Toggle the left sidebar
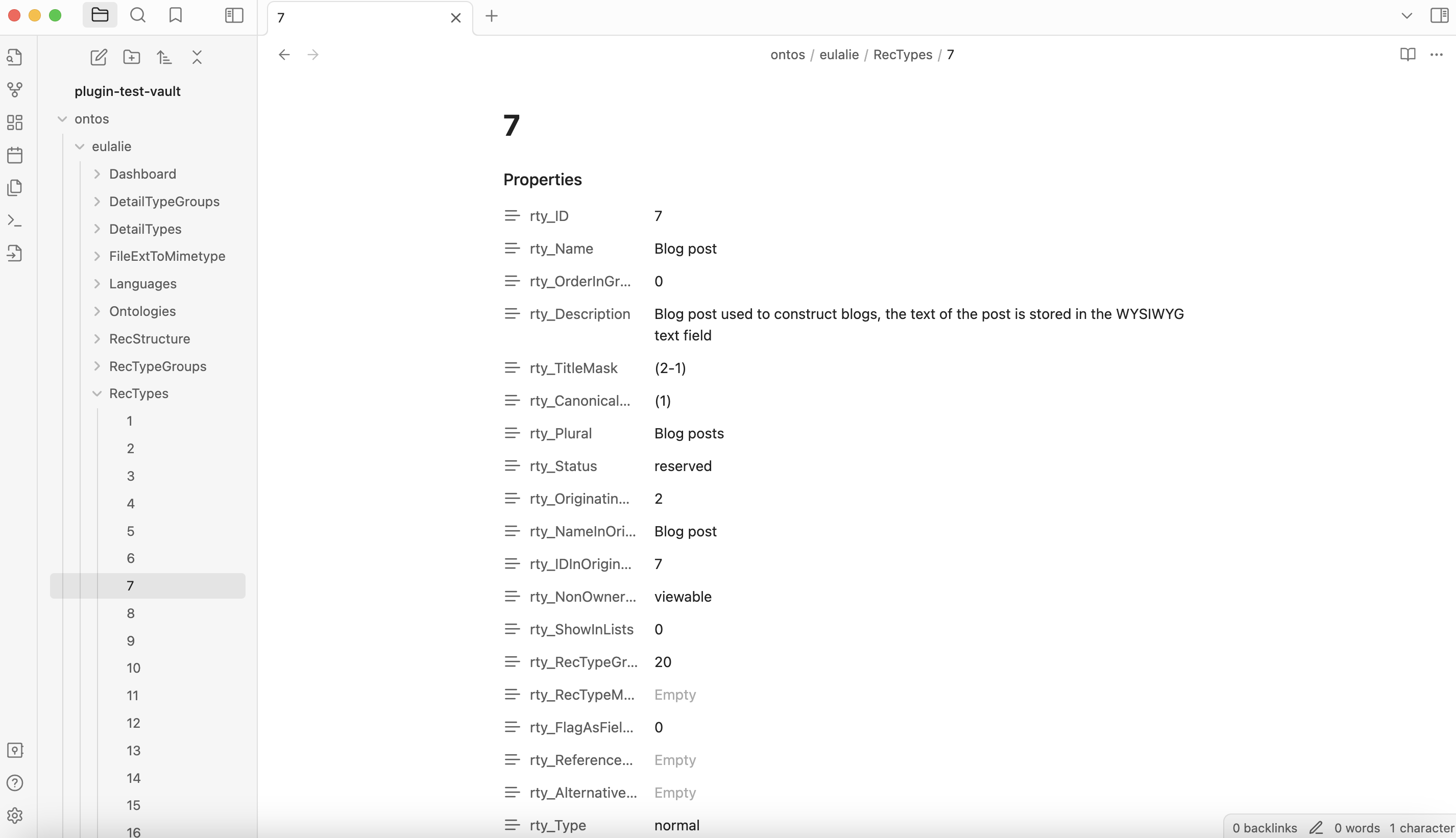The image size is (1456, 838). click(x=234, y=15)
